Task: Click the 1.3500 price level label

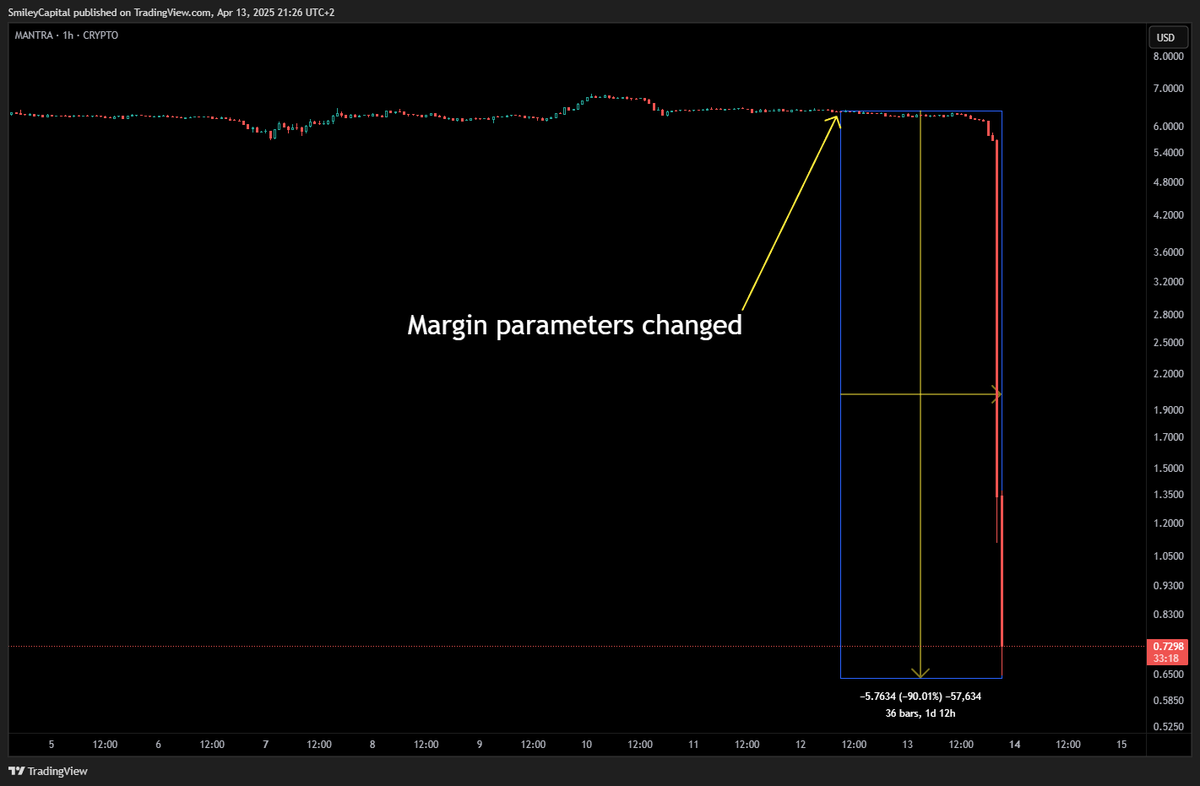Action: coord(1169,494)
